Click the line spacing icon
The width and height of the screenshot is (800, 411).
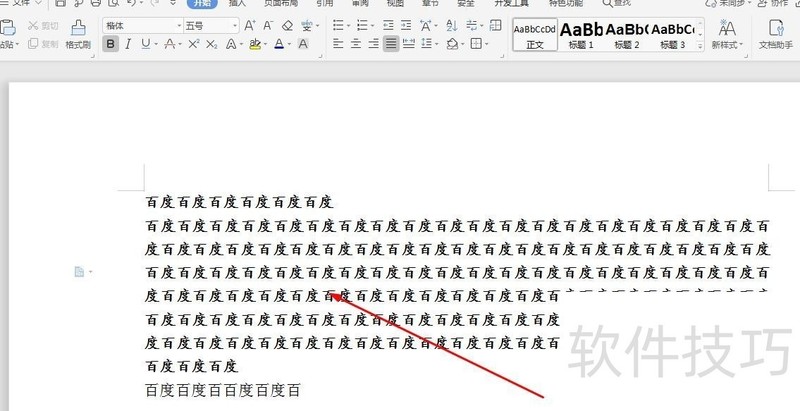[x=427, y=44]
